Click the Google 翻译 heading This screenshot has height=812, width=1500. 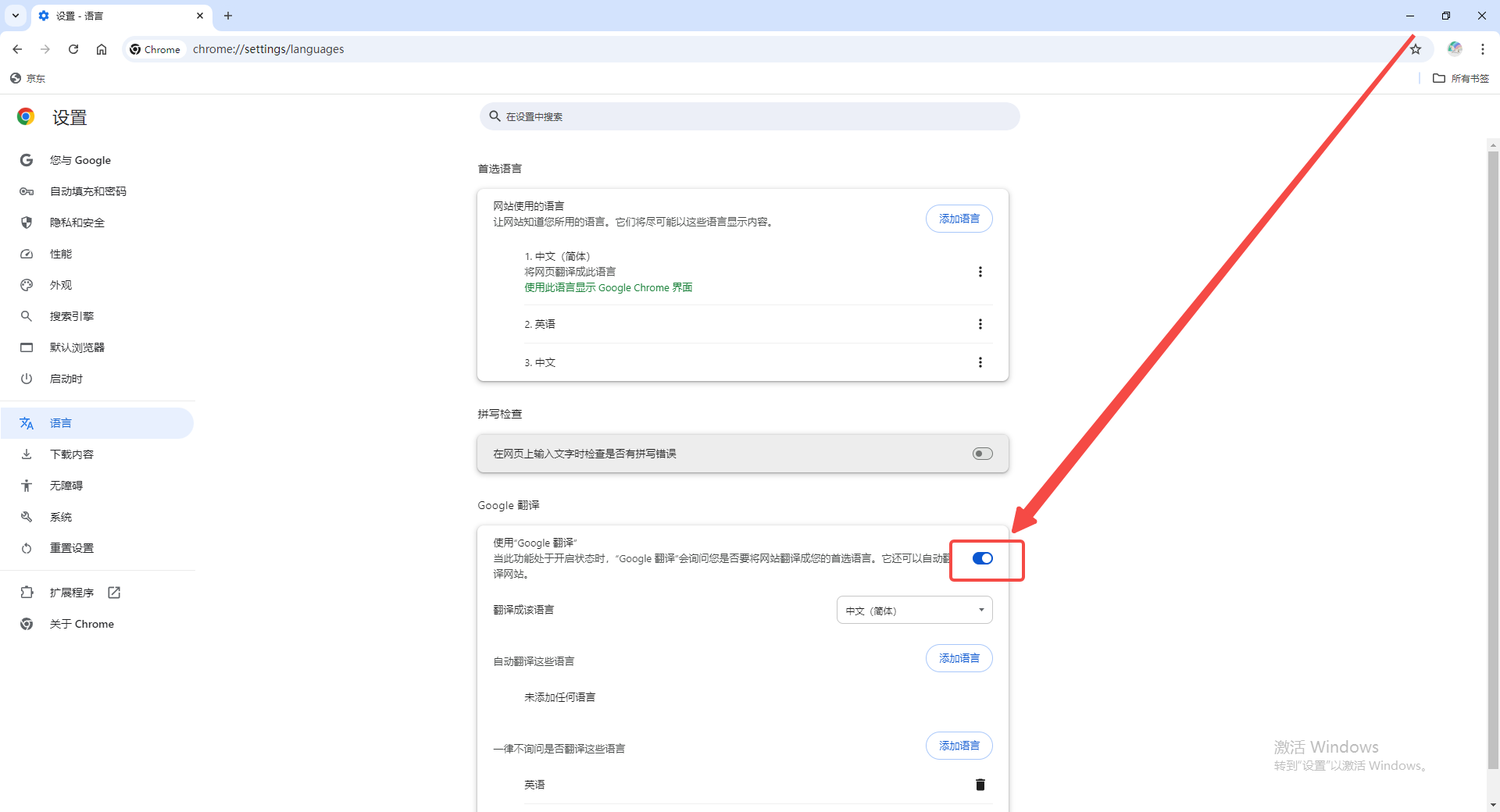(509, 505)
